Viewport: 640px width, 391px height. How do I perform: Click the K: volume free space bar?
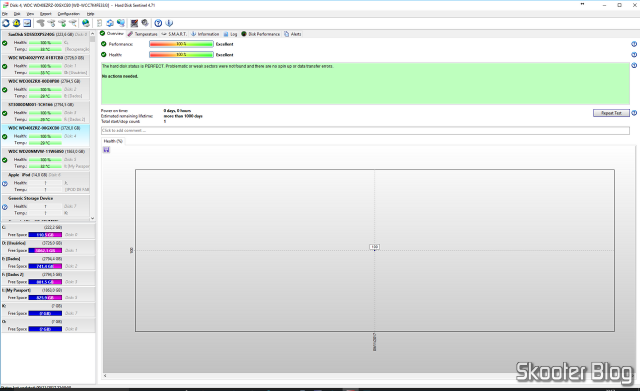[45, 313]
